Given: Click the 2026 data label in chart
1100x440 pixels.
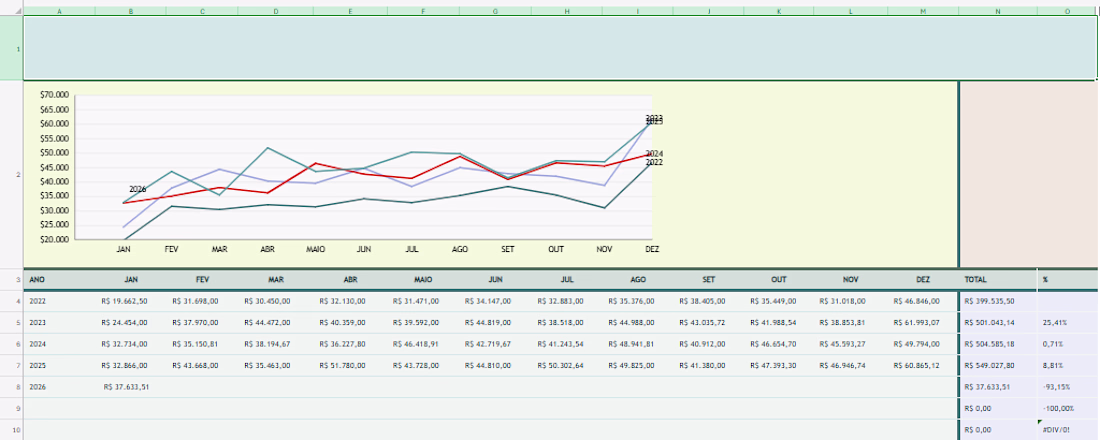Looking at the screenshot, I should (x=138, y=189).
